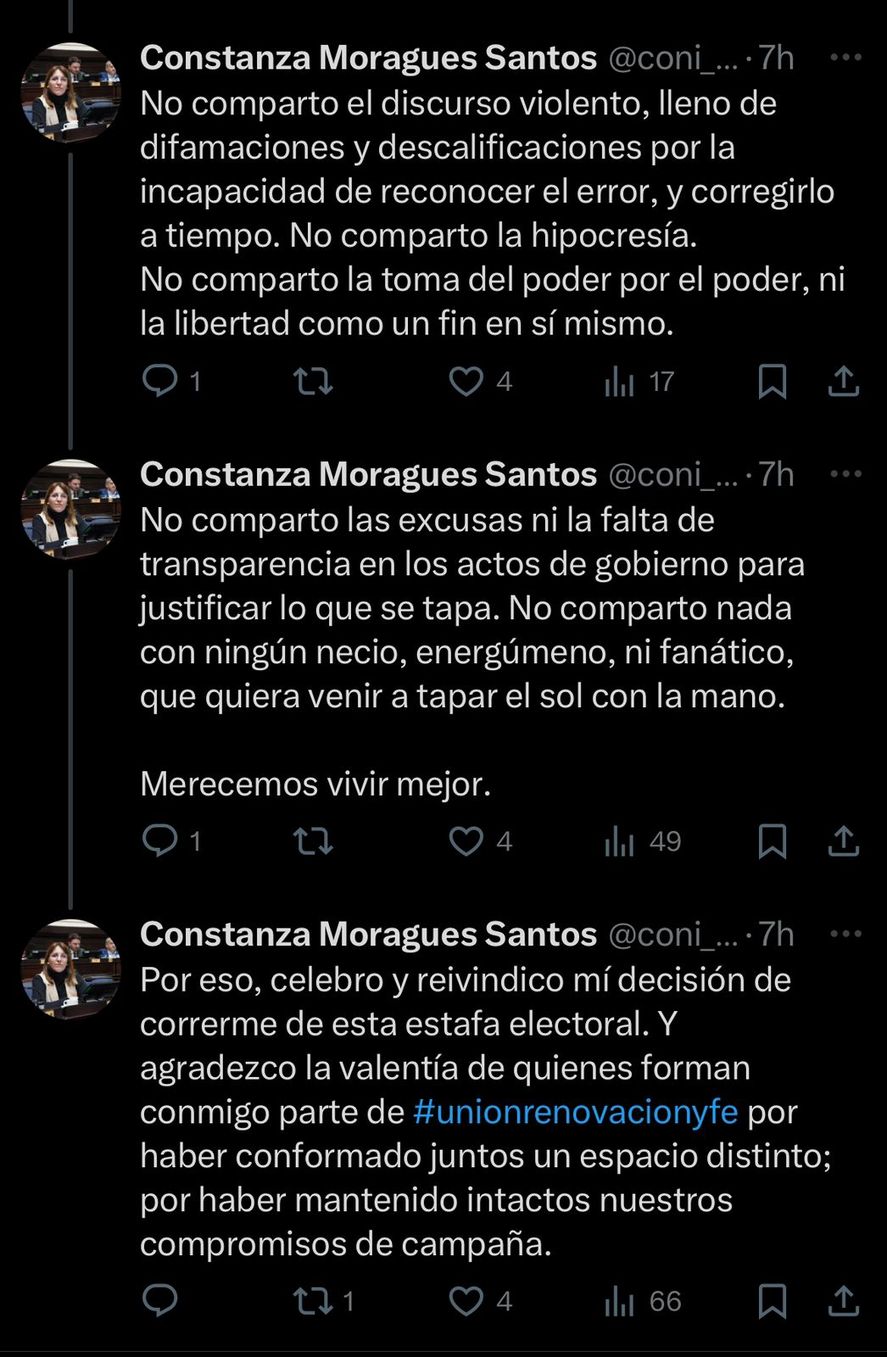Open author name on the second tweet
887x1357 pixels.
(368, 474)
